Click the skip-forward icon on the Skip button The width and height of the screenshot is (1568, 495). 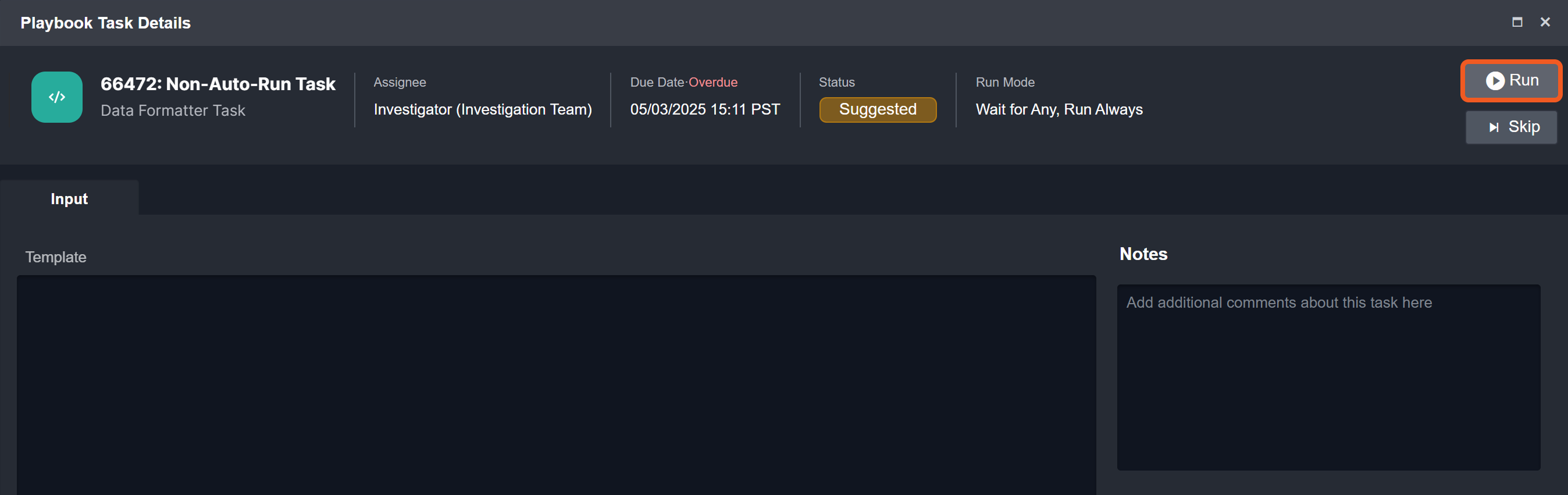pos(1493,127)
